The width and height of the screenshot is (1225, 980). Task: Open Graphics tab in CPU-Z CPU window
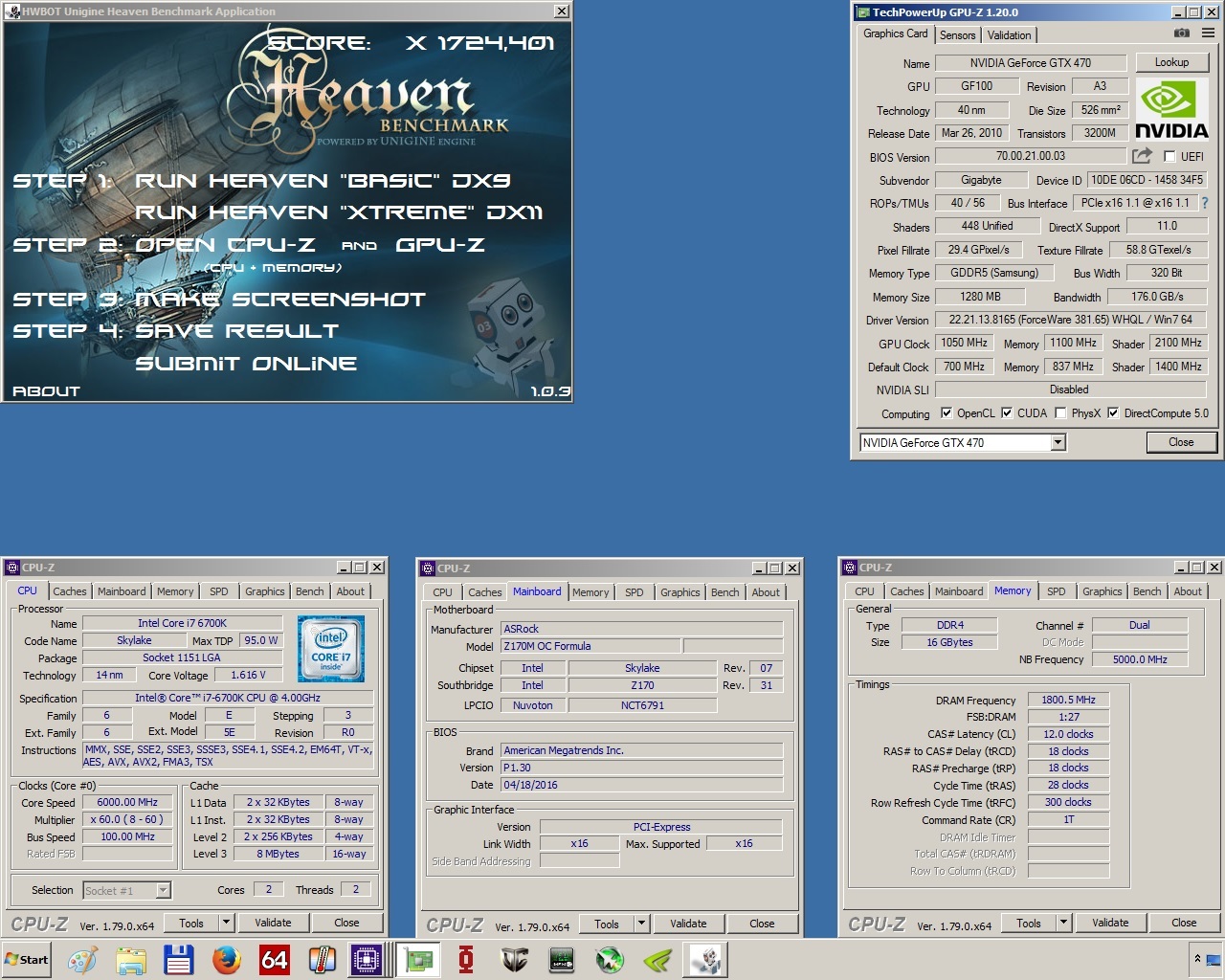[265, 591]
